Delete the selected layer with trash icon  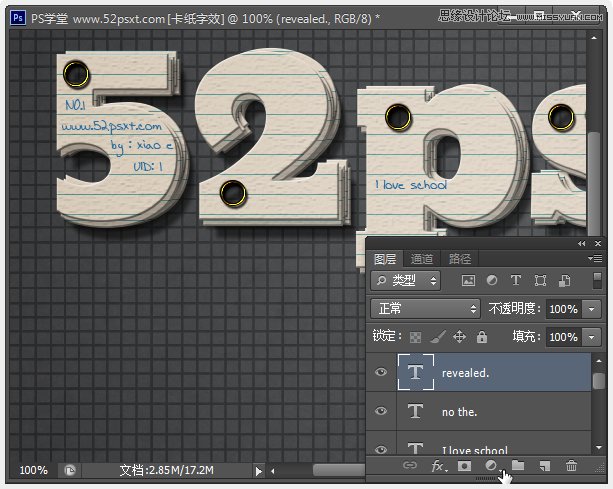[571, 465]
